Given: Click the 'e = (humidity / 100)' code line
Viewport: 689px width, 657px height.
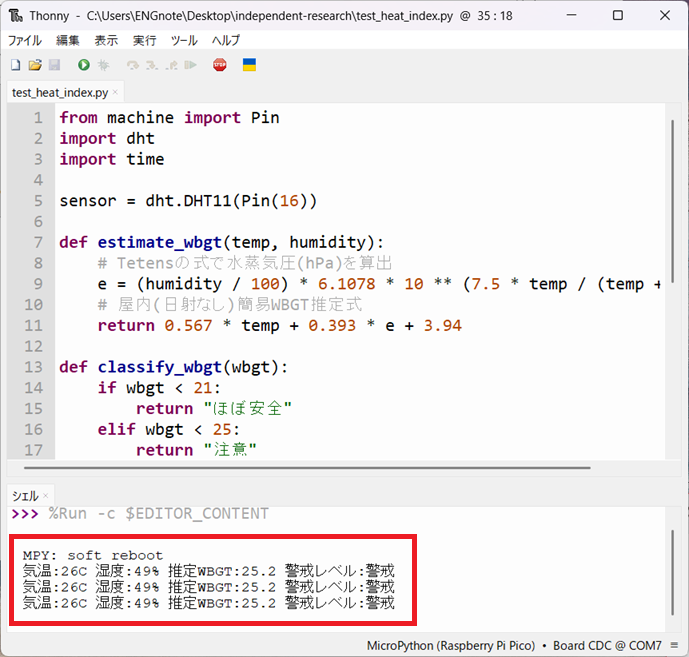Looking at the screenshot, I should [379, 284].
